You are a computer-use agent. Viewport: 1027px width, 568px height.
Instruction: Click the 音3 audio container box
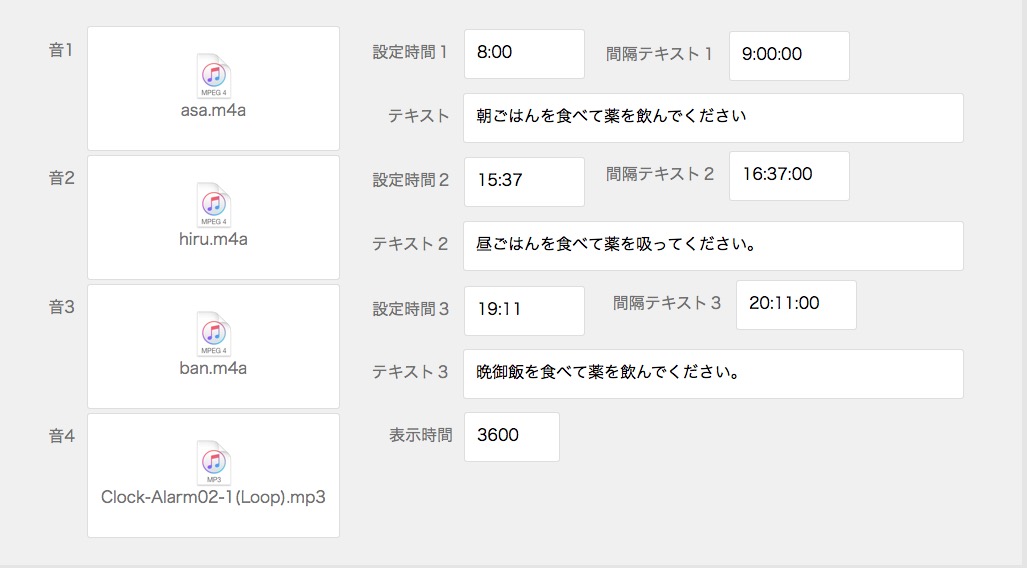(214, 347)
